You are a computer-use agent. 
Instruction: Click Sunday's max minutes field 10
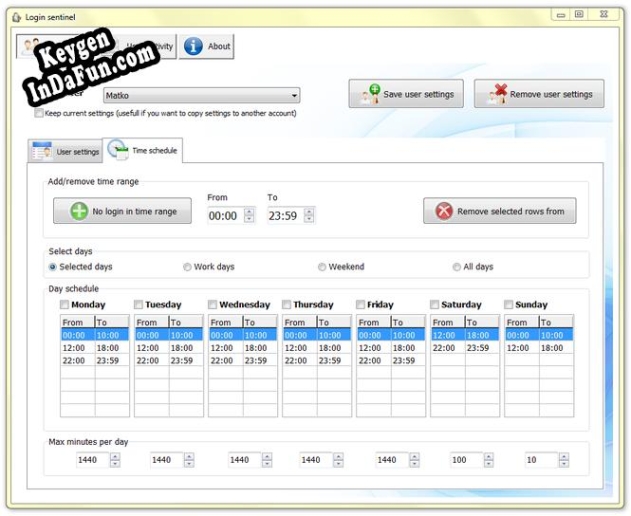542,460
